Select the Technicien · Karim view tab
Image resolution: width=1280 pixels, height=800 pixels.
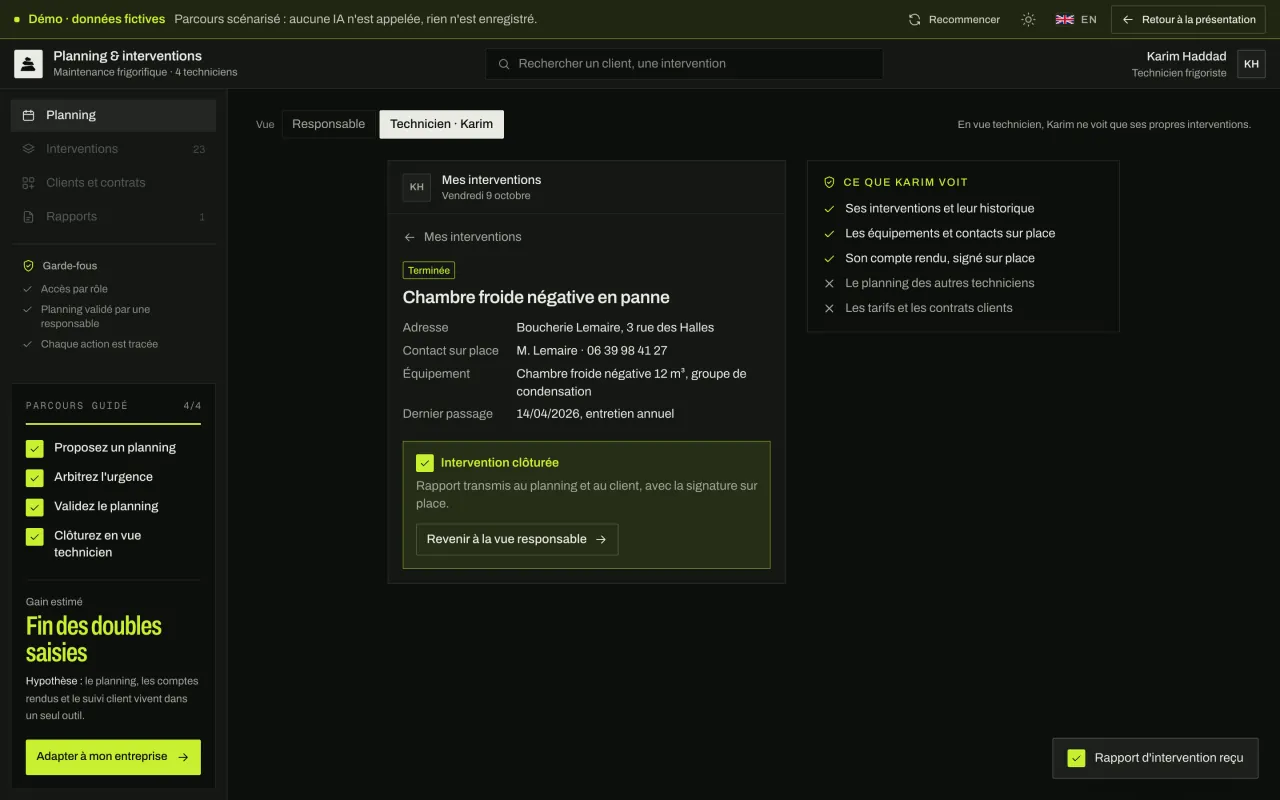point(442,124)
